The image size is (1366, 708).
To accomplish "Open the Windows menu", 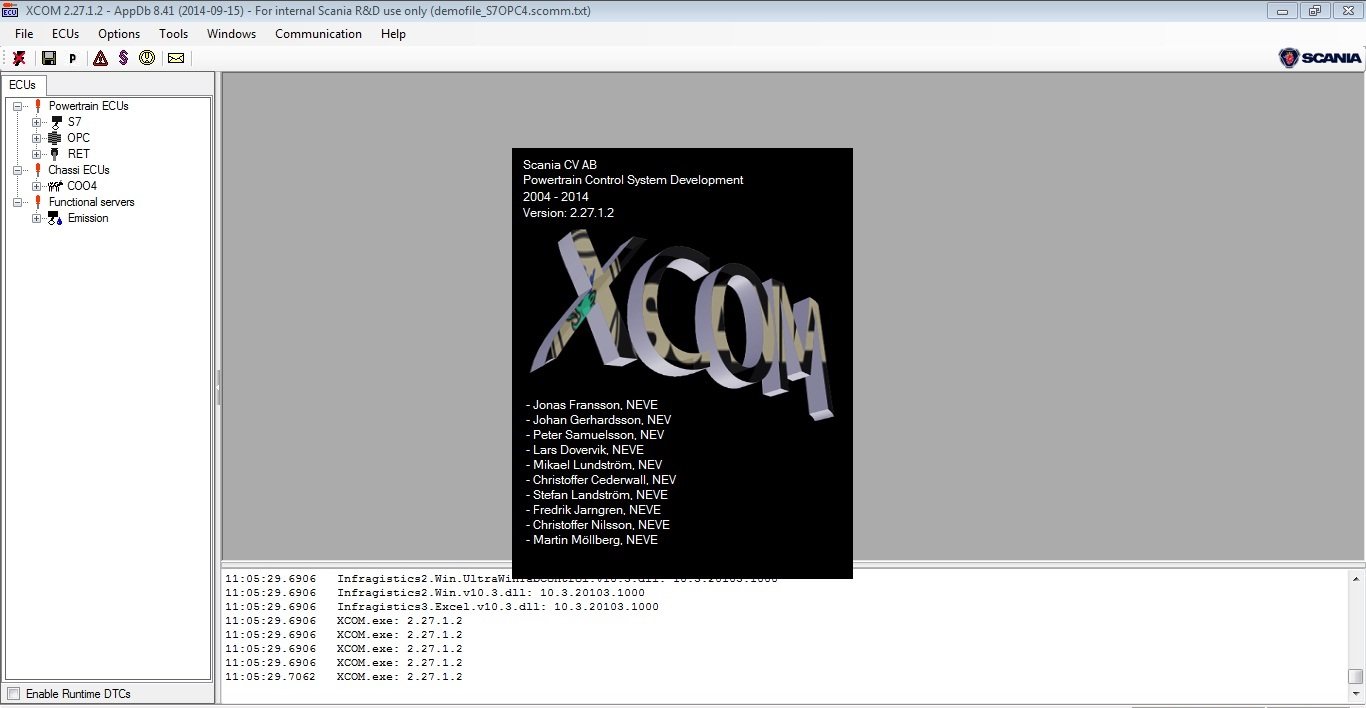I will [x=231, y=34].
